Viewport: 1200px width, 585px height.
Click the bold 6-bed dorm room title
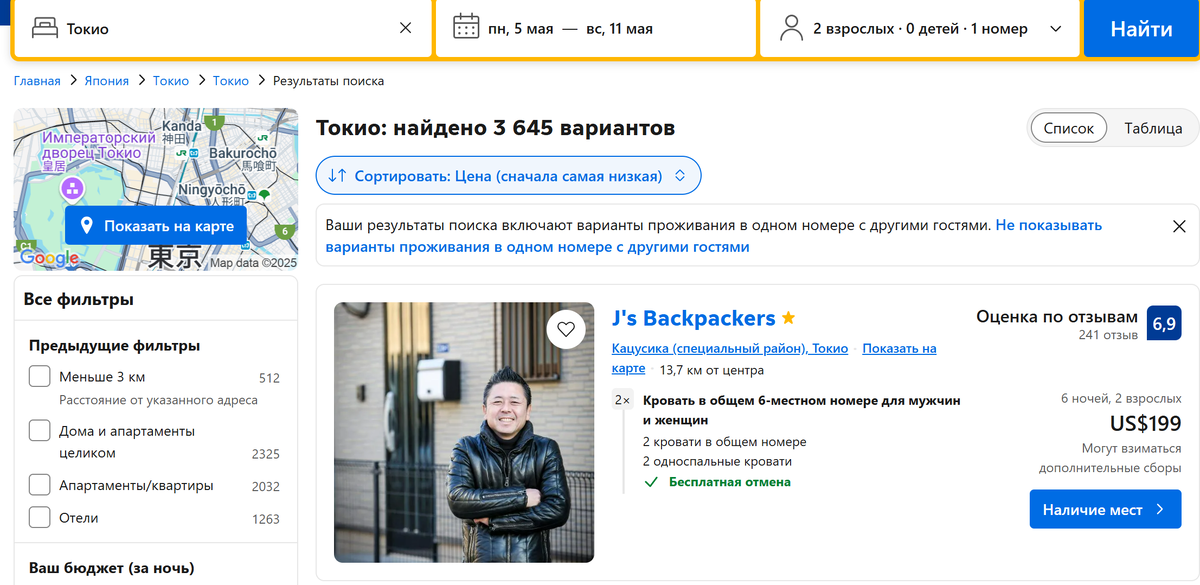[x=801, y=410]
